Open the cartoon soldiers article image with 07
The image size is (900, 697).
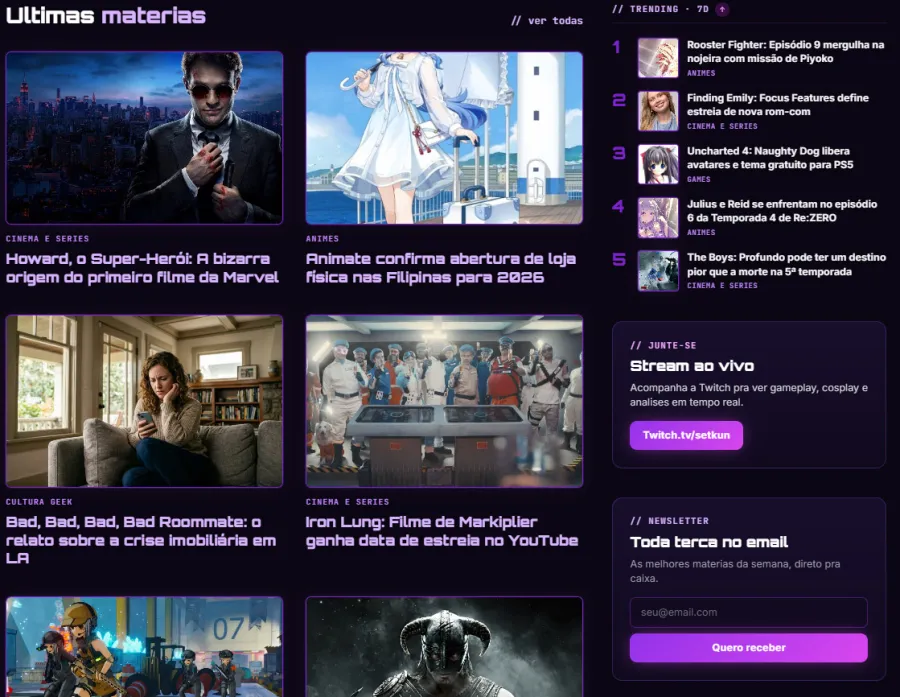[x=144, y=647]
